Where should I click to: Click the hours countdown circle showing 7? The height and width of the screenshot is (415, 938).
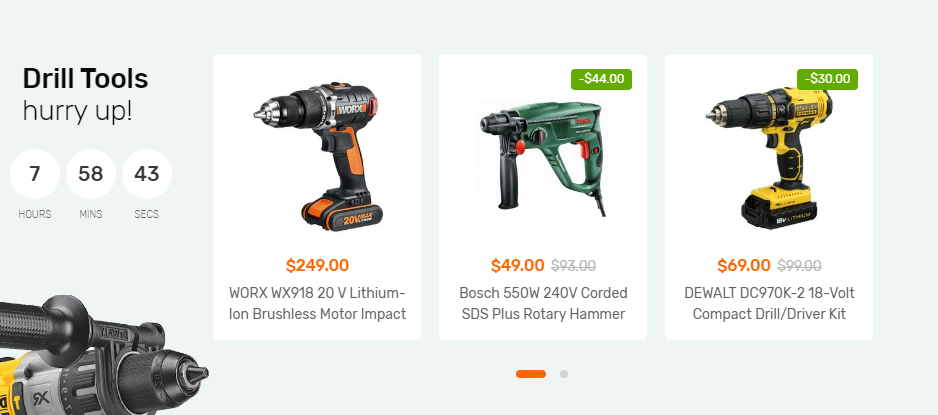35,174
